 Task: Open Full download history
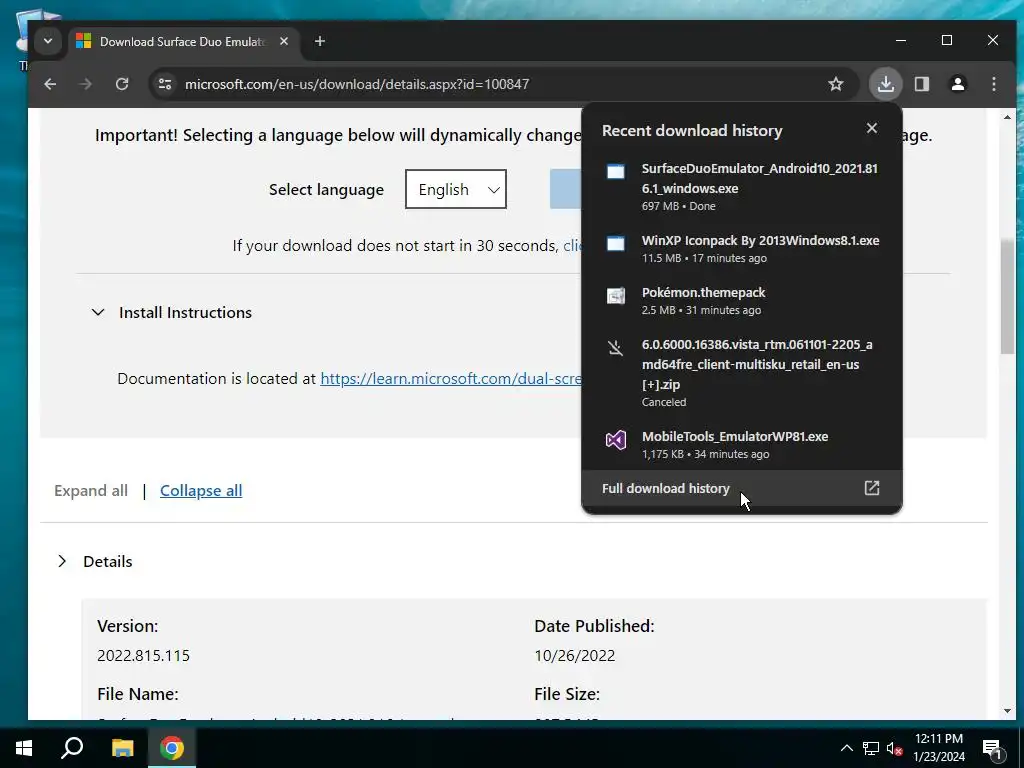coord(741,488)
